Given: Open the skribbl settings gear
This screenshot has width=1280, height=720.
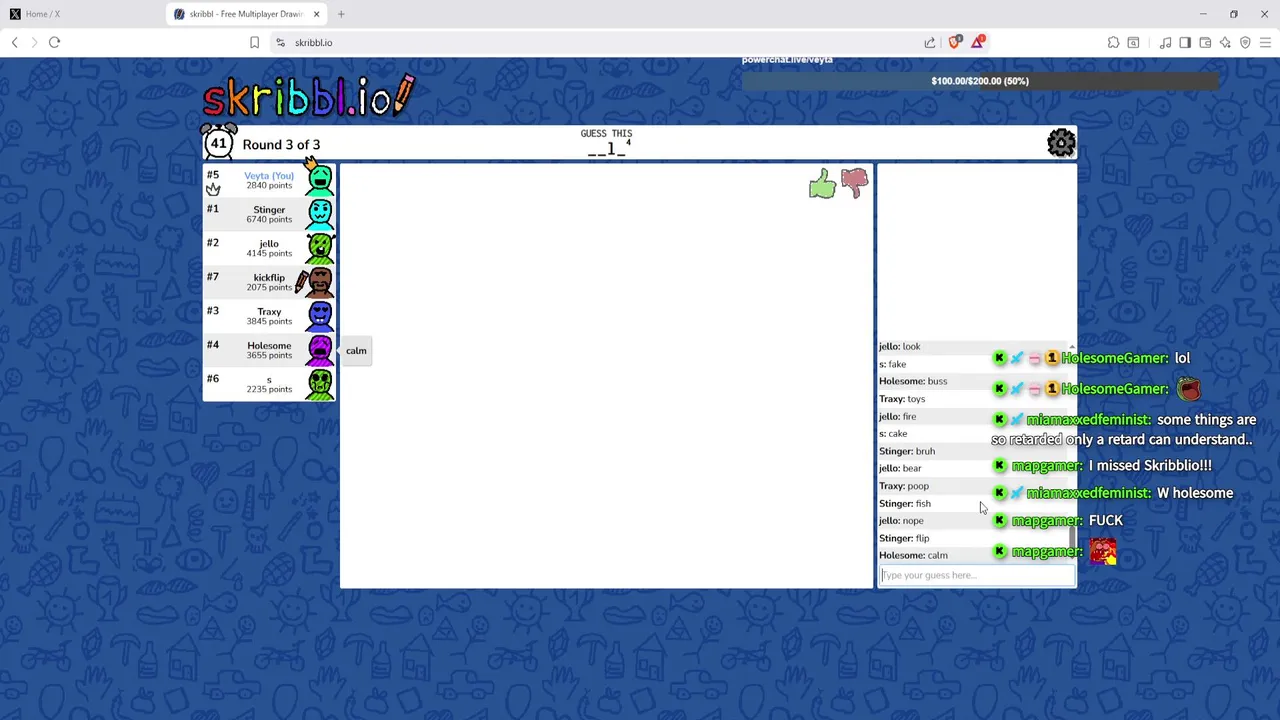Looking at the screenshot, I should click(x=1061, y=144).
